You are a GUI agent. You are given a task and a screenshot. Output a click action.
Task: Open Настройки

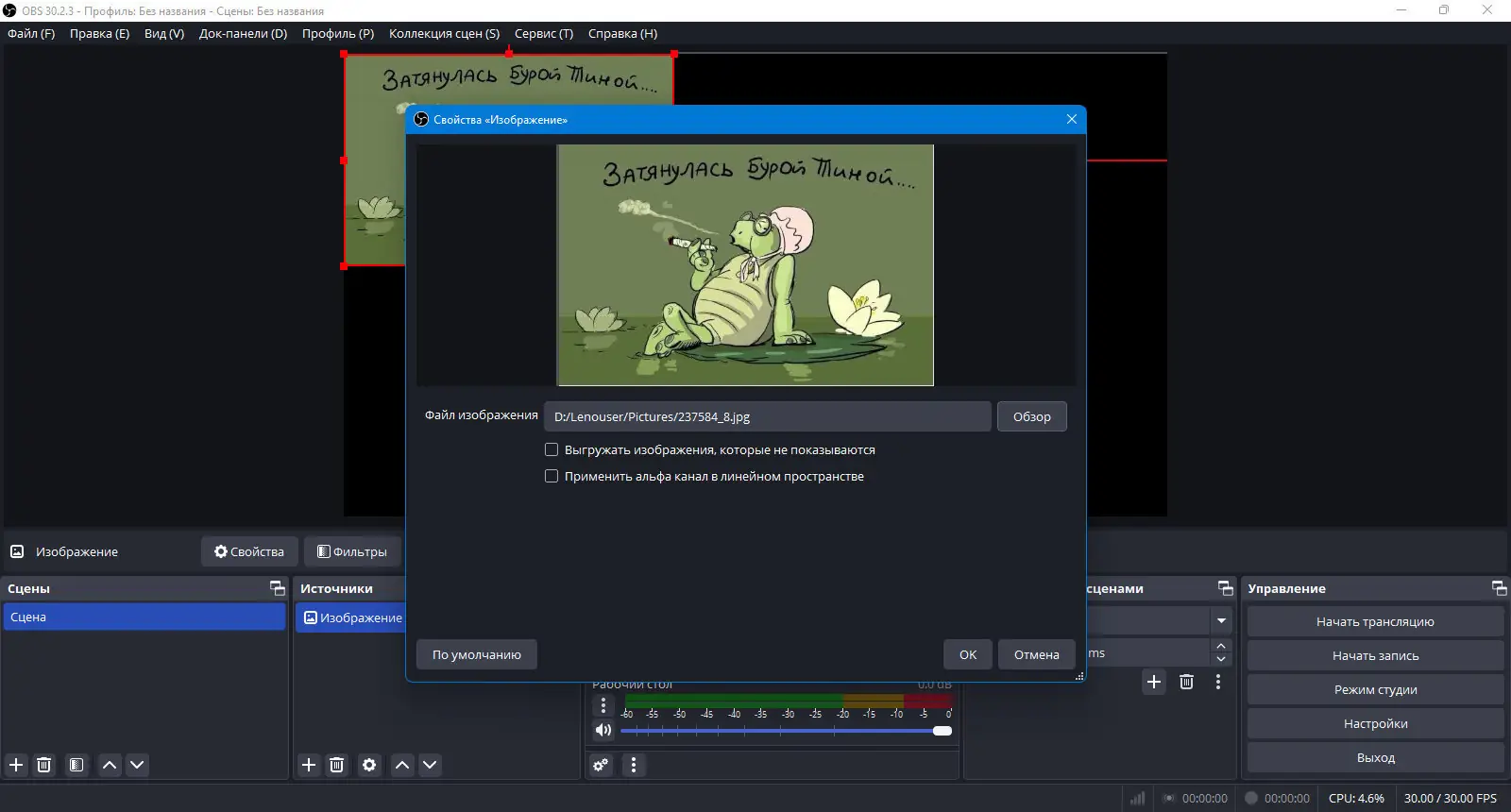click(x=1375, y=723)
